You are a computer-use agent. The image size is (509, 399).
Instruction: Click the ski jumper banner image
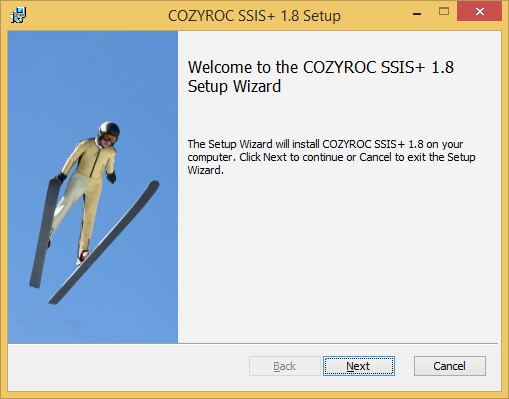93,187
